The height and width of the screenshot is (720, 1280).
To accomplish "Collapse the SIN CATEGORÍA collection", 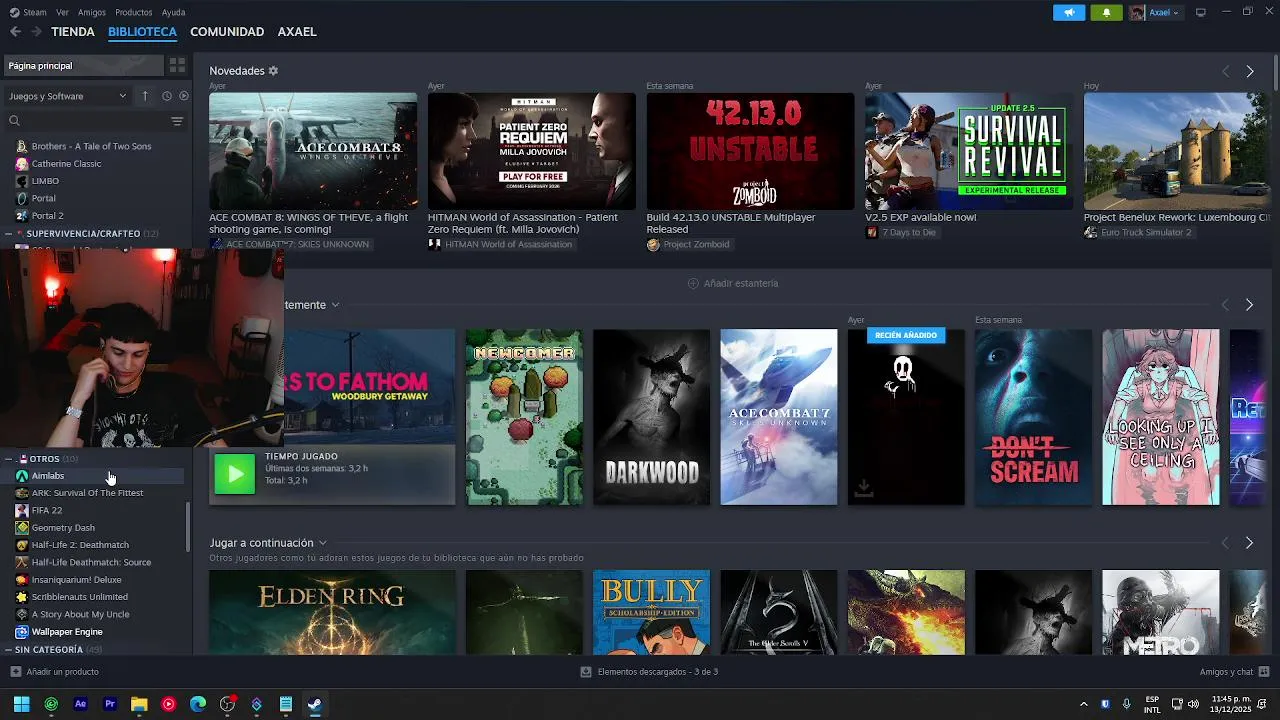I will [x=9, y=650].
